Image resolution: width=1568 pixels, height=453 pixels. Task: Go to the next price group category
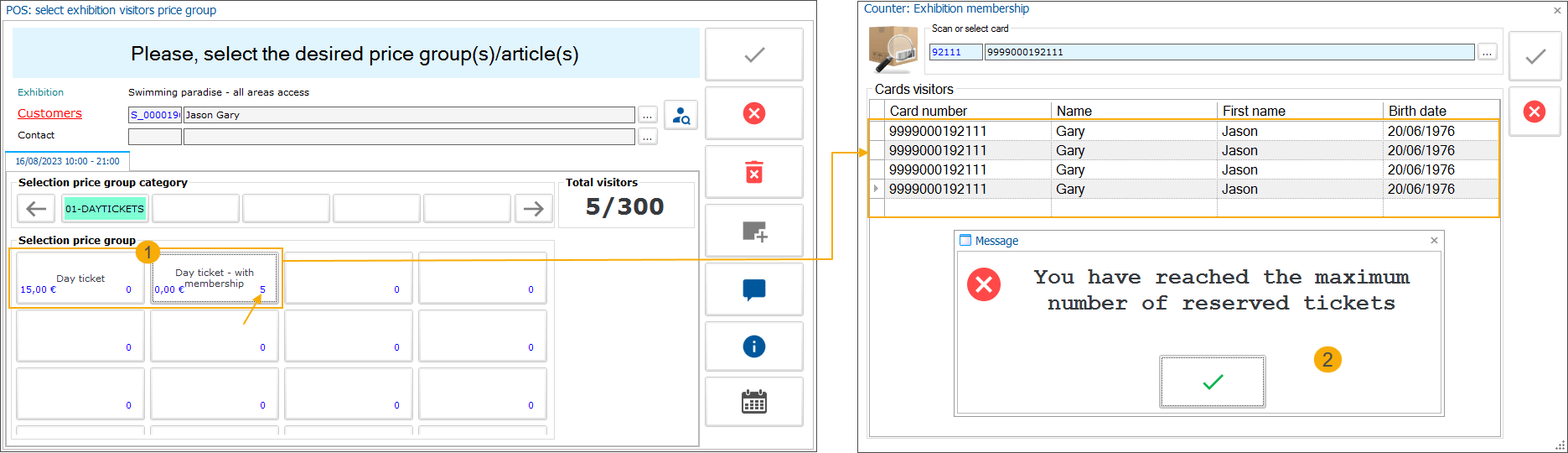533,209
